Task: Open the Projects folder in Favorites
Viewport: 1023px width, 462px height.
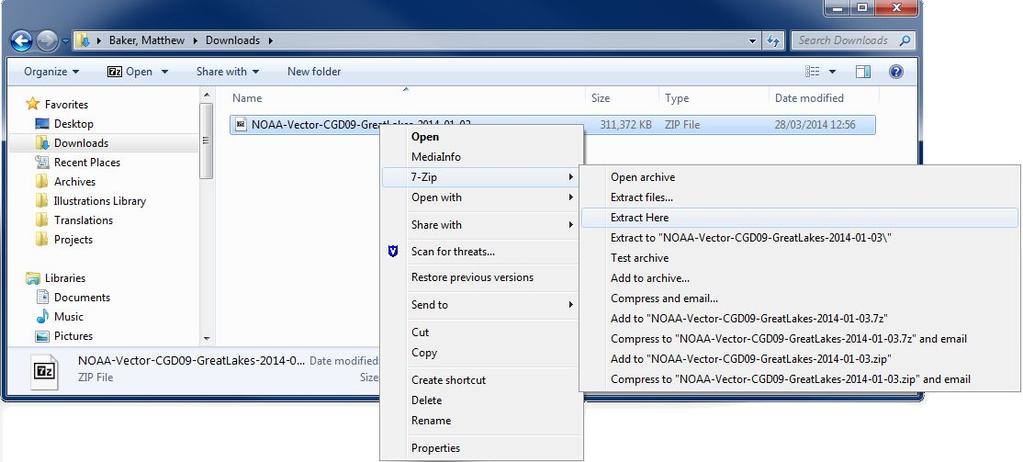Action: point(64,239)
